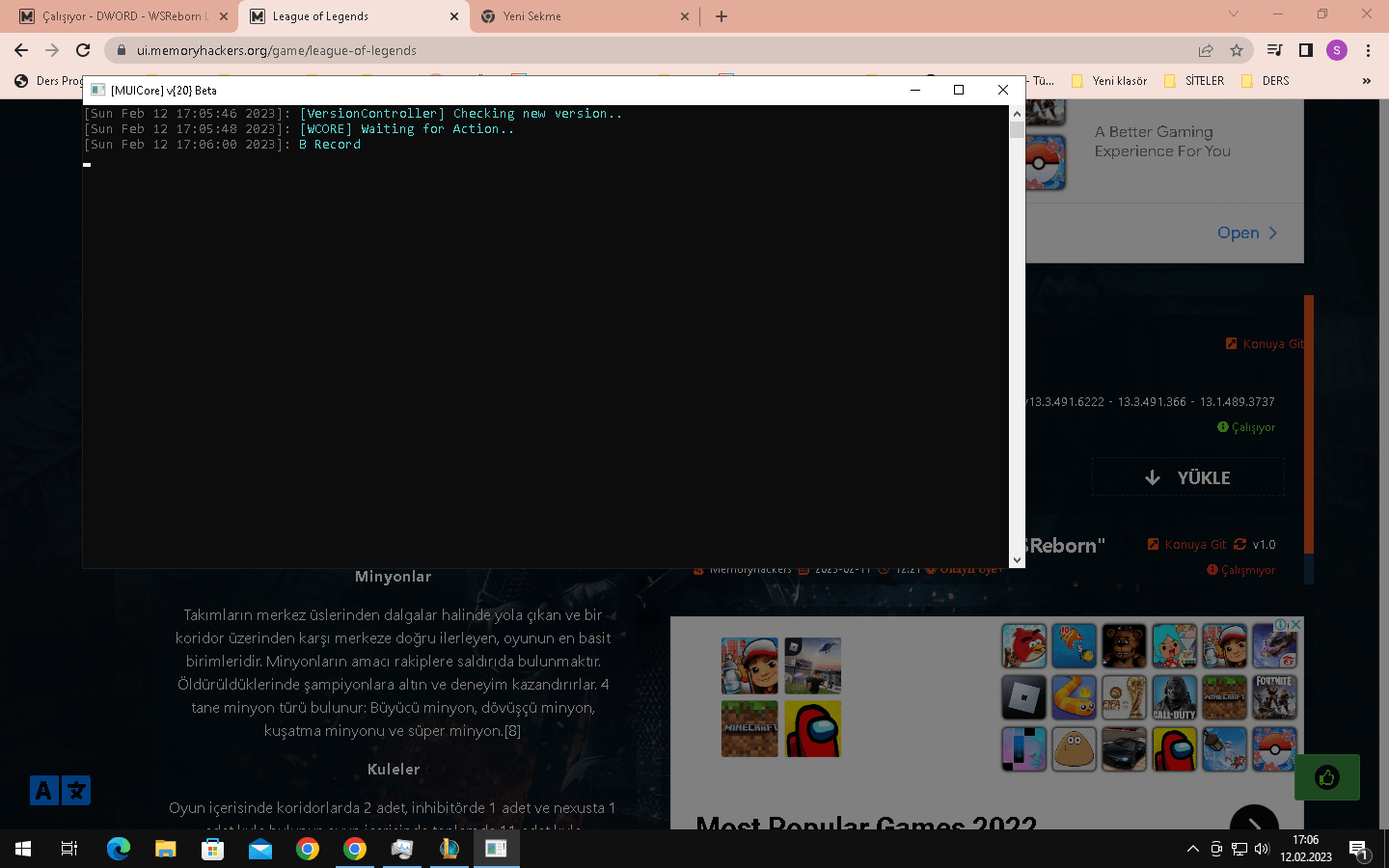The image size is (1389, 868).
Task: Show hidden system tray icons
Action: (x=1193, y=849)
